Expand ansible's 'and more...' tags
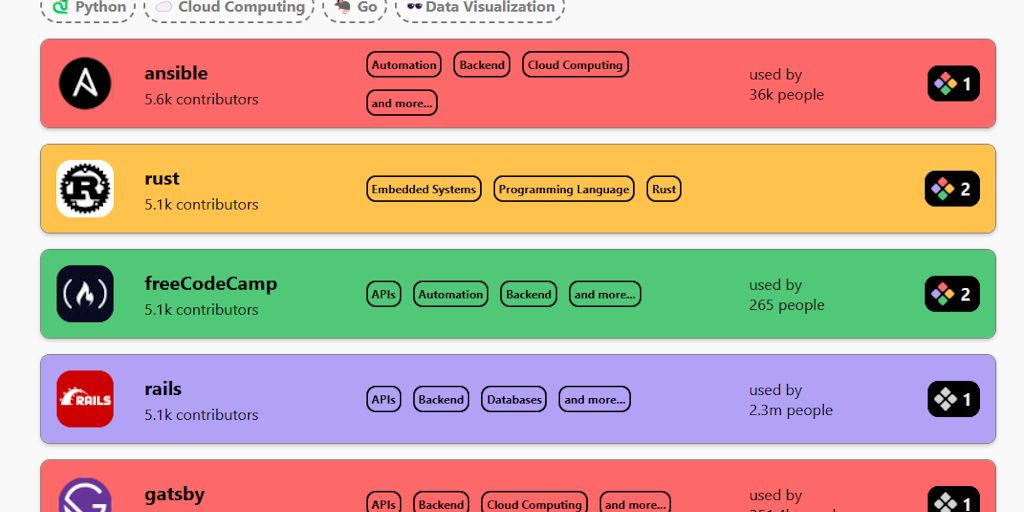The height and width of the screenshot is (512, 1024). coord(402,103)
